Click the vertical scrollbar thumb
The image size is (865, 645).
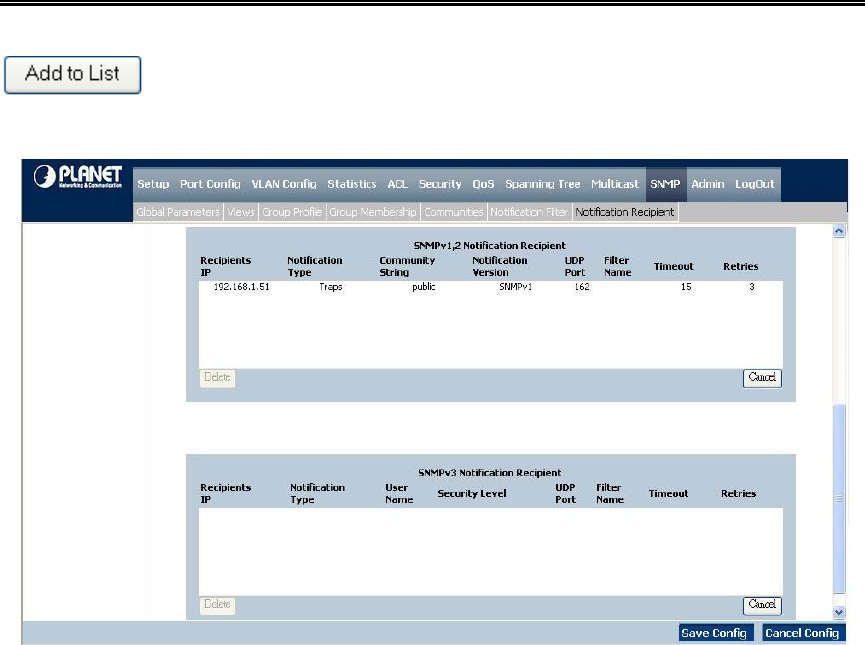[839, 499]
